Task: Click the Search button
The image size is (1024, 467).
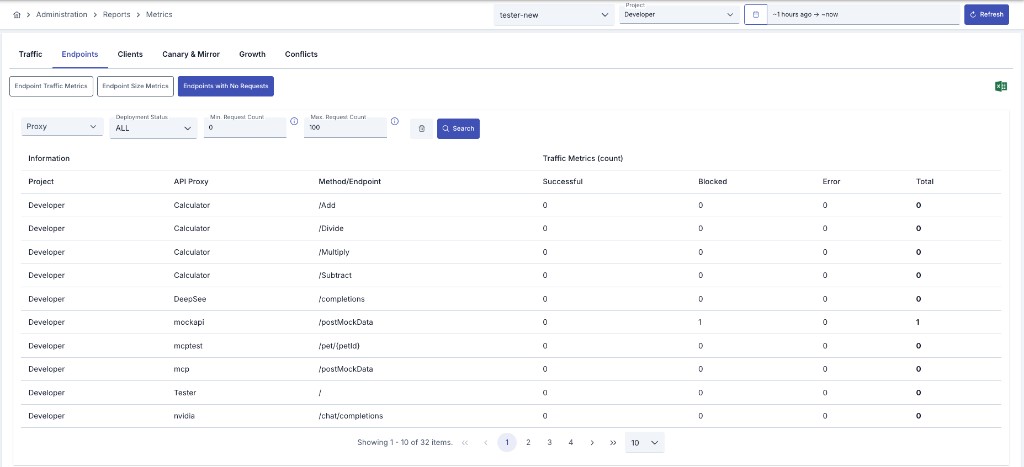Action: [x=458, y=129]
